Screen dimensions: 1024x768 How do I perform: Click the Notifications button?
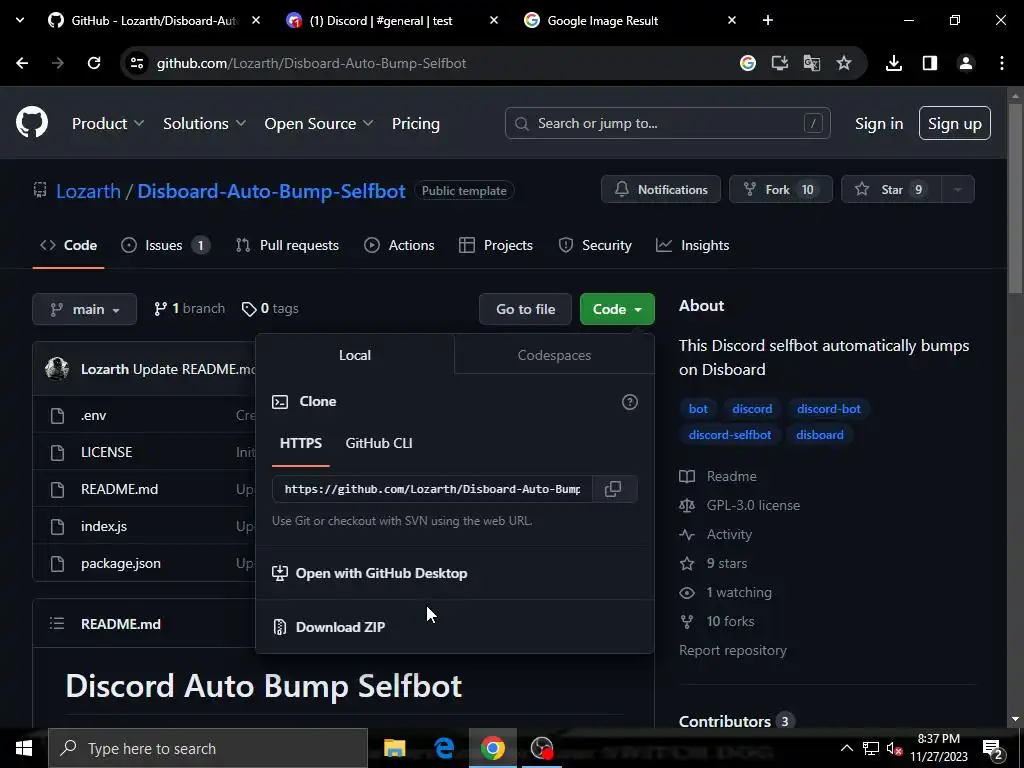click(661, 189)
